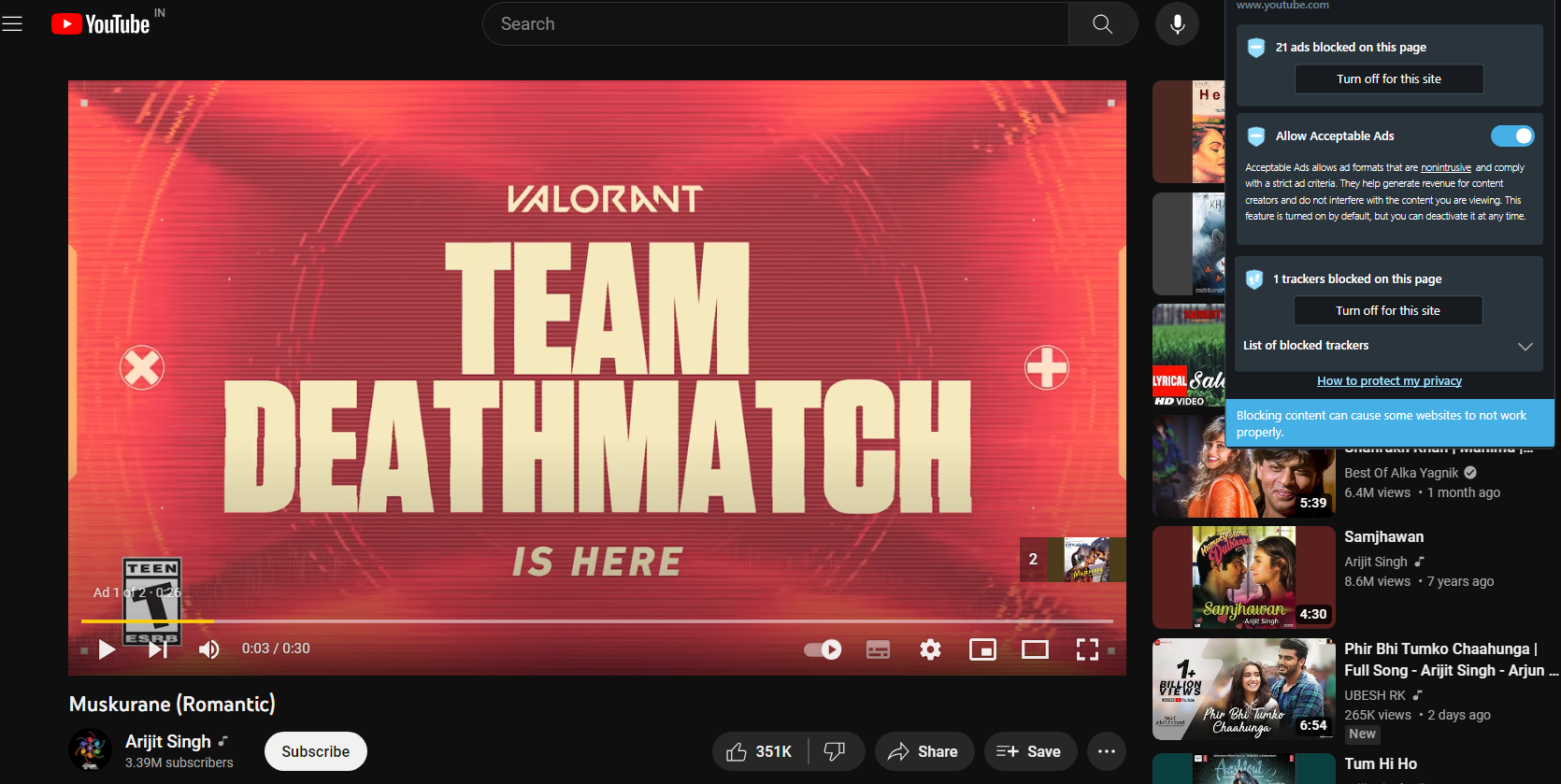Focus the YouTube search field

[776, 24]
